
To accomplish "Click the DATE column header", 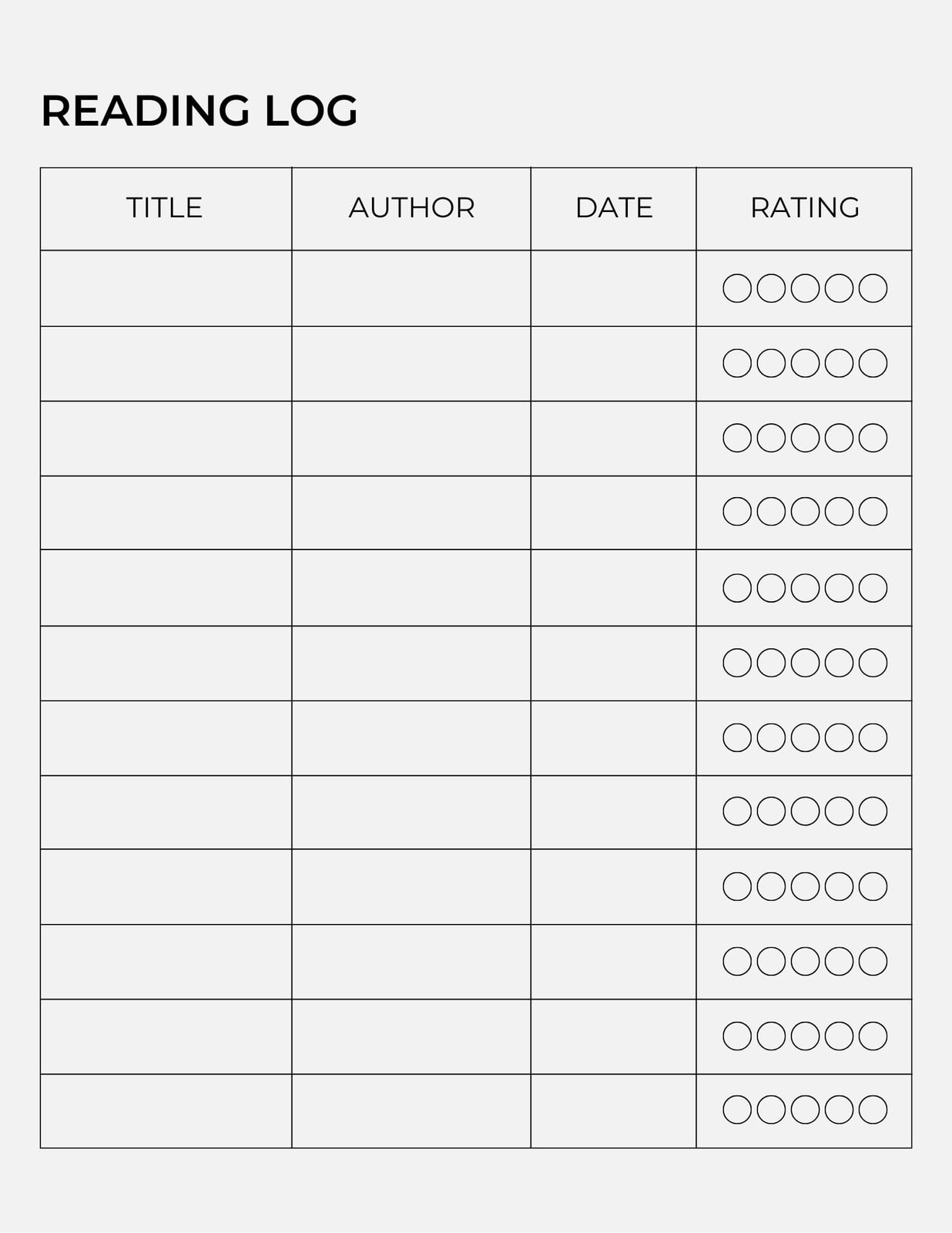I will (x=614, y=207).
